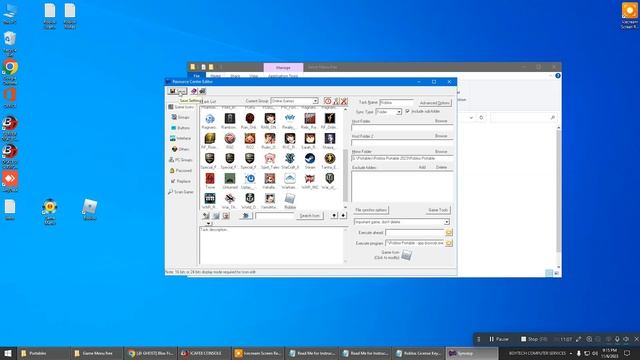Select the Trove game icon
Screen dimensions: 640x360
[x=210, y=178]
